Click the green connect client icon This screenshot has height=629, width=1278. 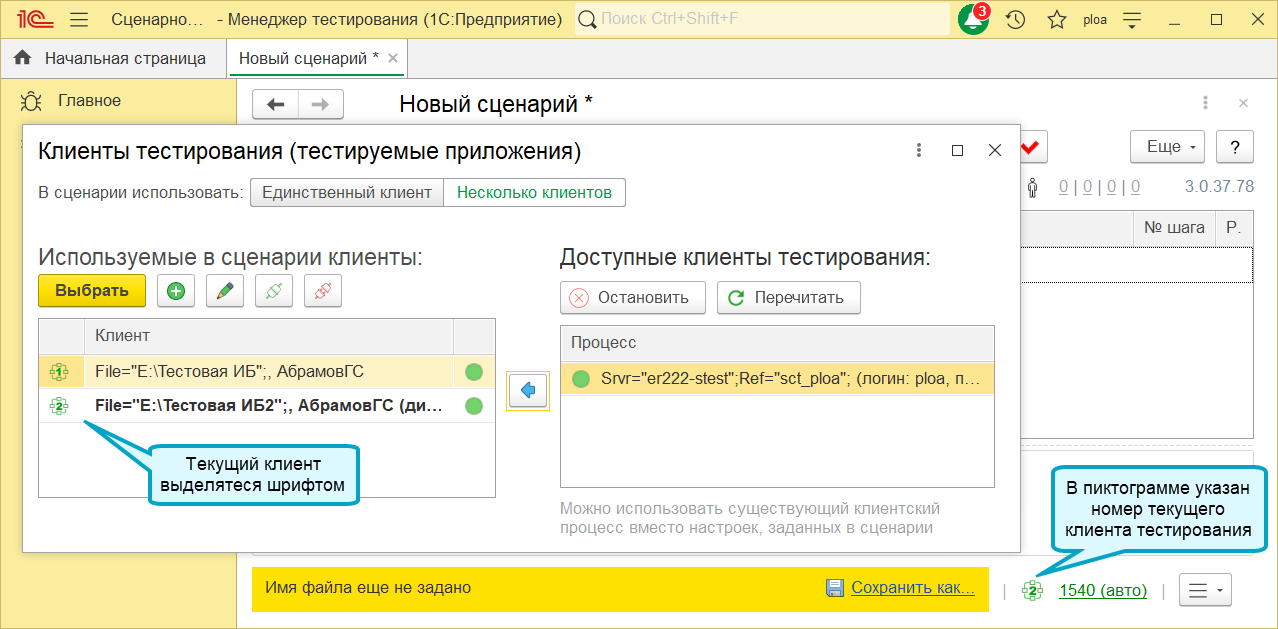pos(274,292)
